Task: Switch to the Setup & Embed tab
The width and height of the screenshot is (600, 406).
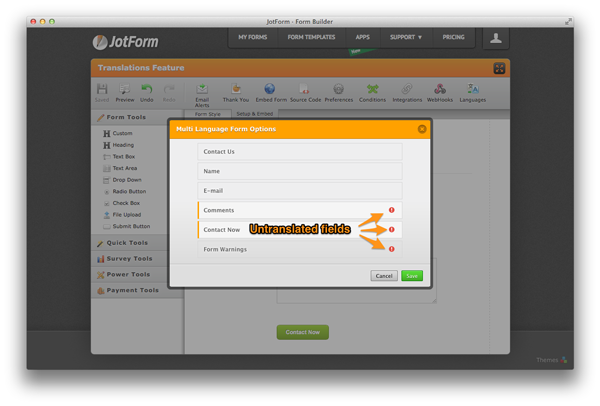Action: point(254,114)
